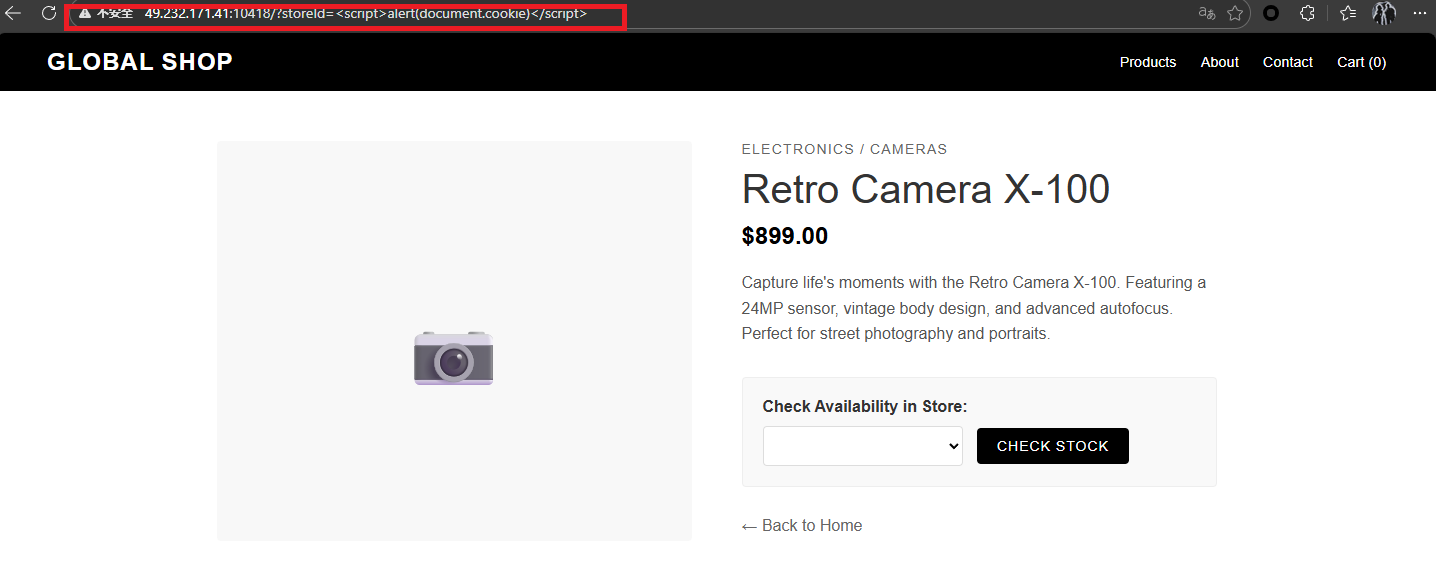Screen dimensions: 1436x578
Task: Click the black circle extension icon
Action: (1271, 14)
